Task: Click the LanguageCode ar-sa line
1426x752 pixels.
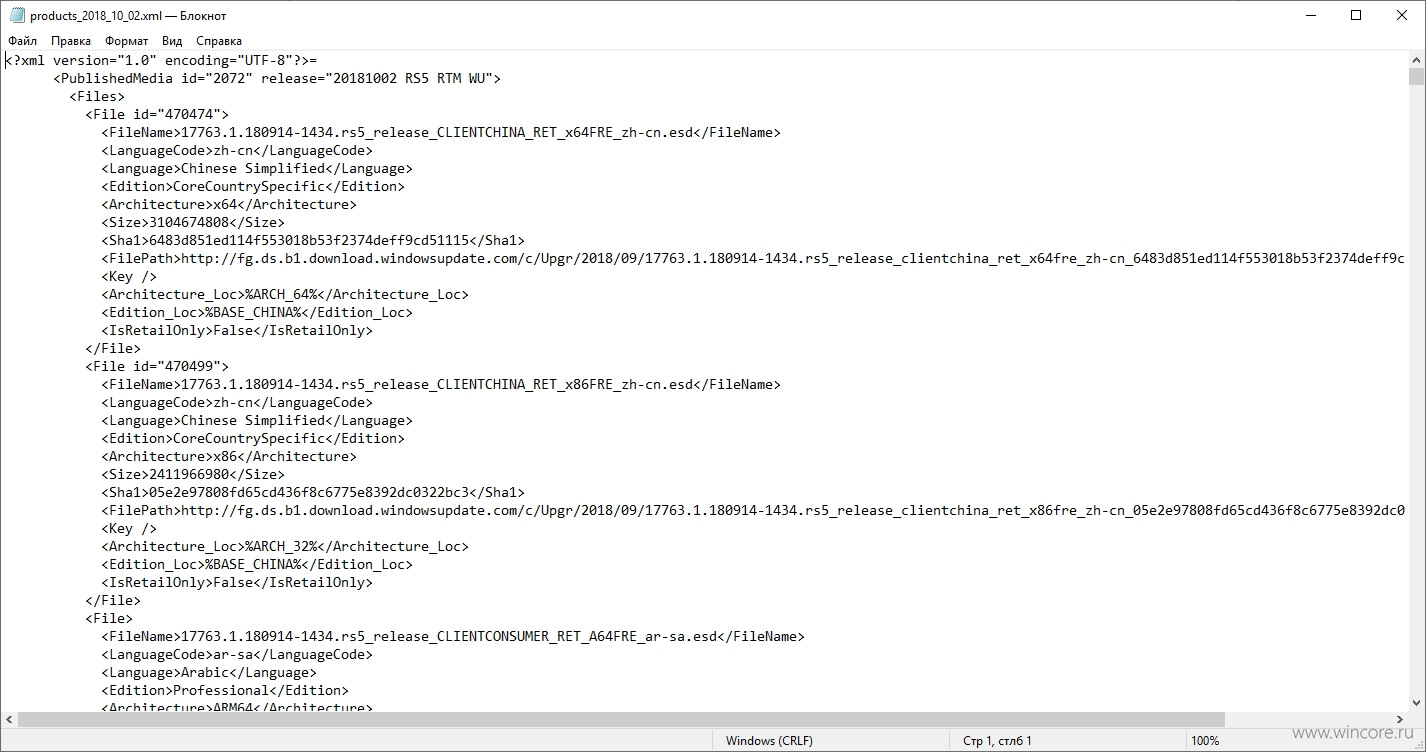Action: [x=237, y=654]
